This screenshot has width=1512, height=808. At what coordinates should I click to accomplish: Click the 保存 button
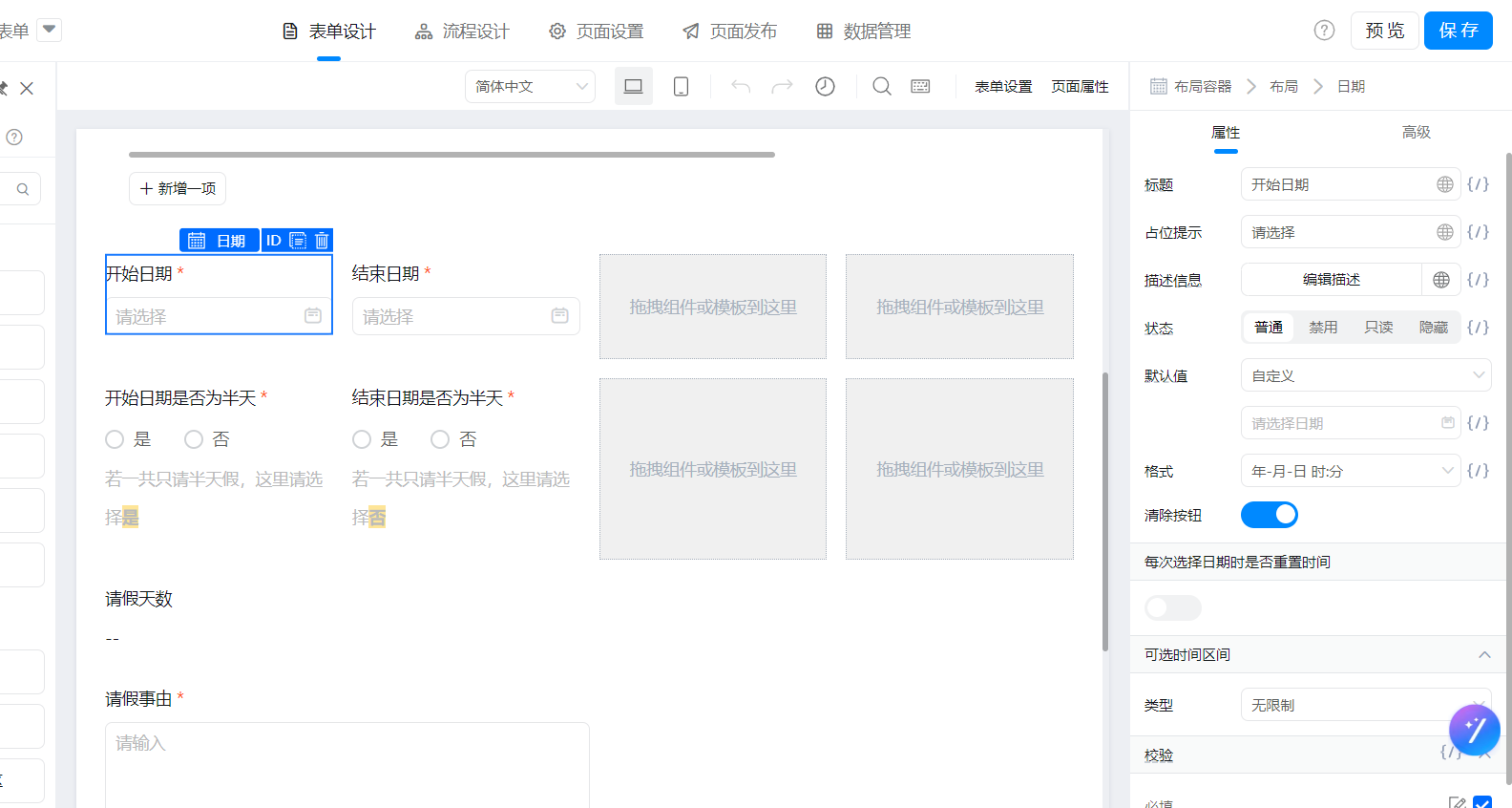point(1459,31)
